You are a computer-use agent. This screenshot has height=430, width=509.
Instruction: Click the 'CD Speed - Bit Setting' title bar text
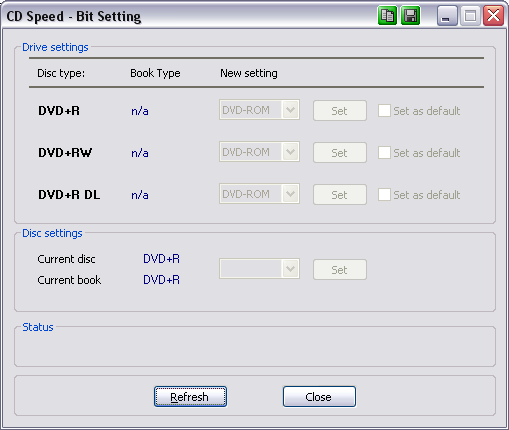[x=74, y=16]
